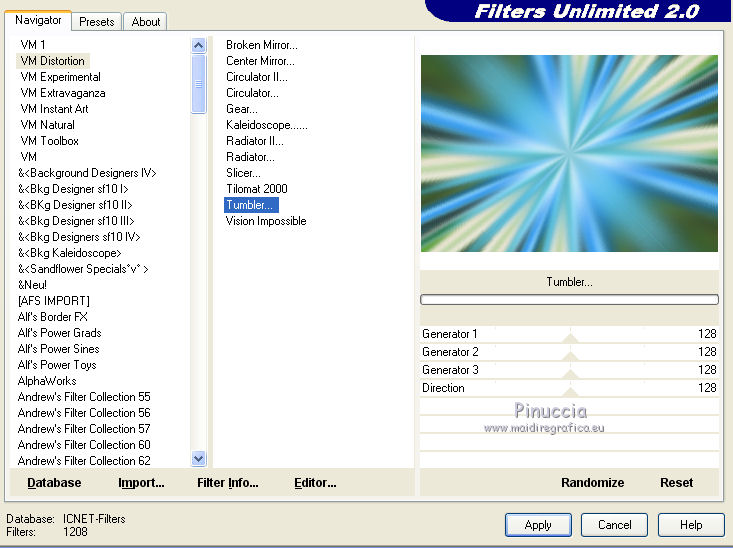The height and width of the screenshot is (548, 733).
Task: Select the VM Toolbox category
Action: [x=49, y=141]
